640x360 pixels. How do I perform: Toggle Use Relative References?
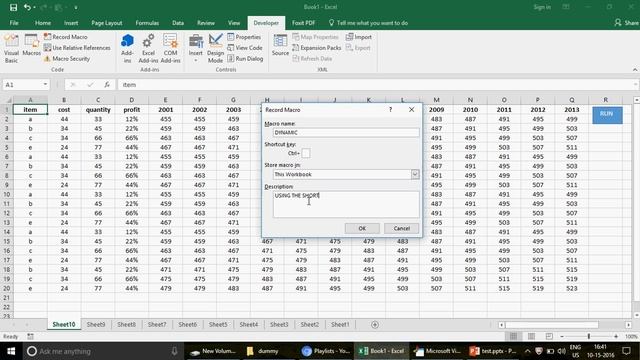pyautogui.click(x=77, y=48)
